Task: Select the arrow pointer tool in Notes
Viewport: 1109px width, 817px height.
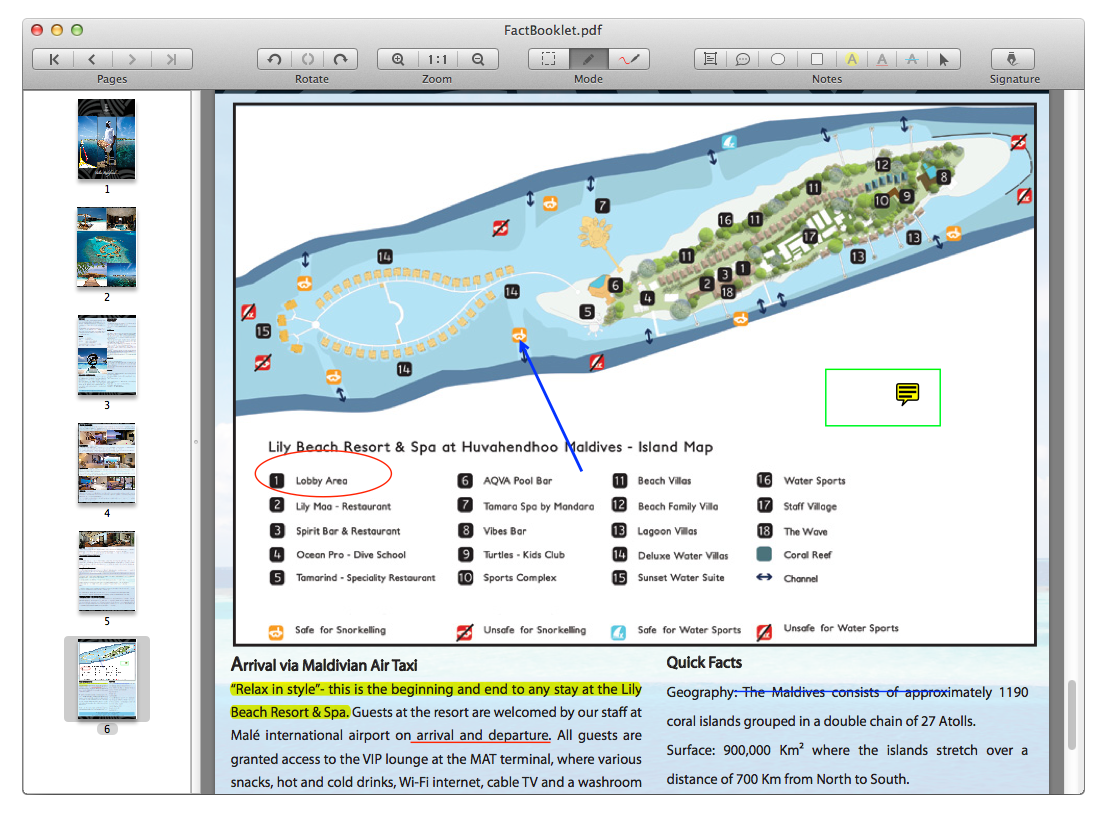Action: point(943,59)
